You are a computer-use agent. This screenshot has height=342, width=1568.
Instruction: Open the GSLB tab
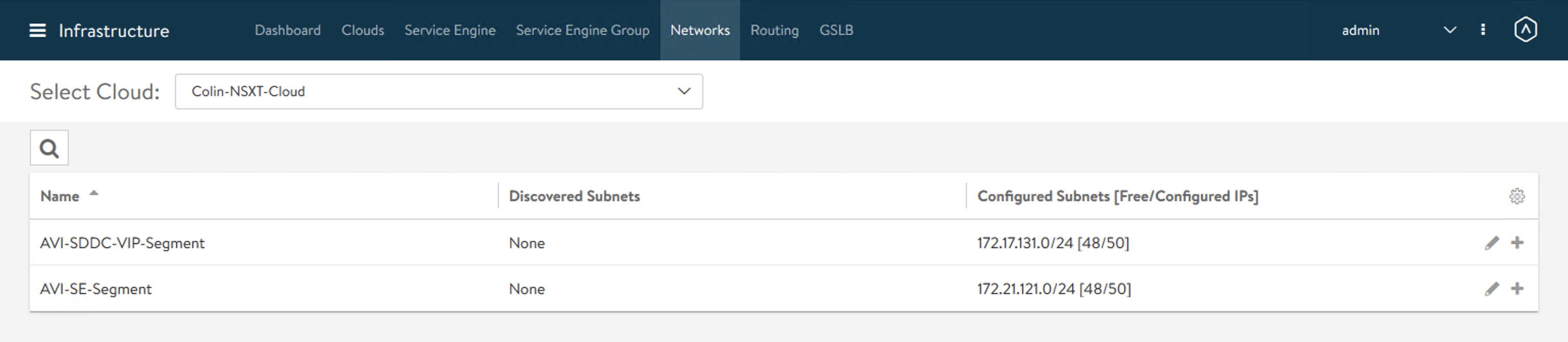pyautogui.click(x=836, y=31)
